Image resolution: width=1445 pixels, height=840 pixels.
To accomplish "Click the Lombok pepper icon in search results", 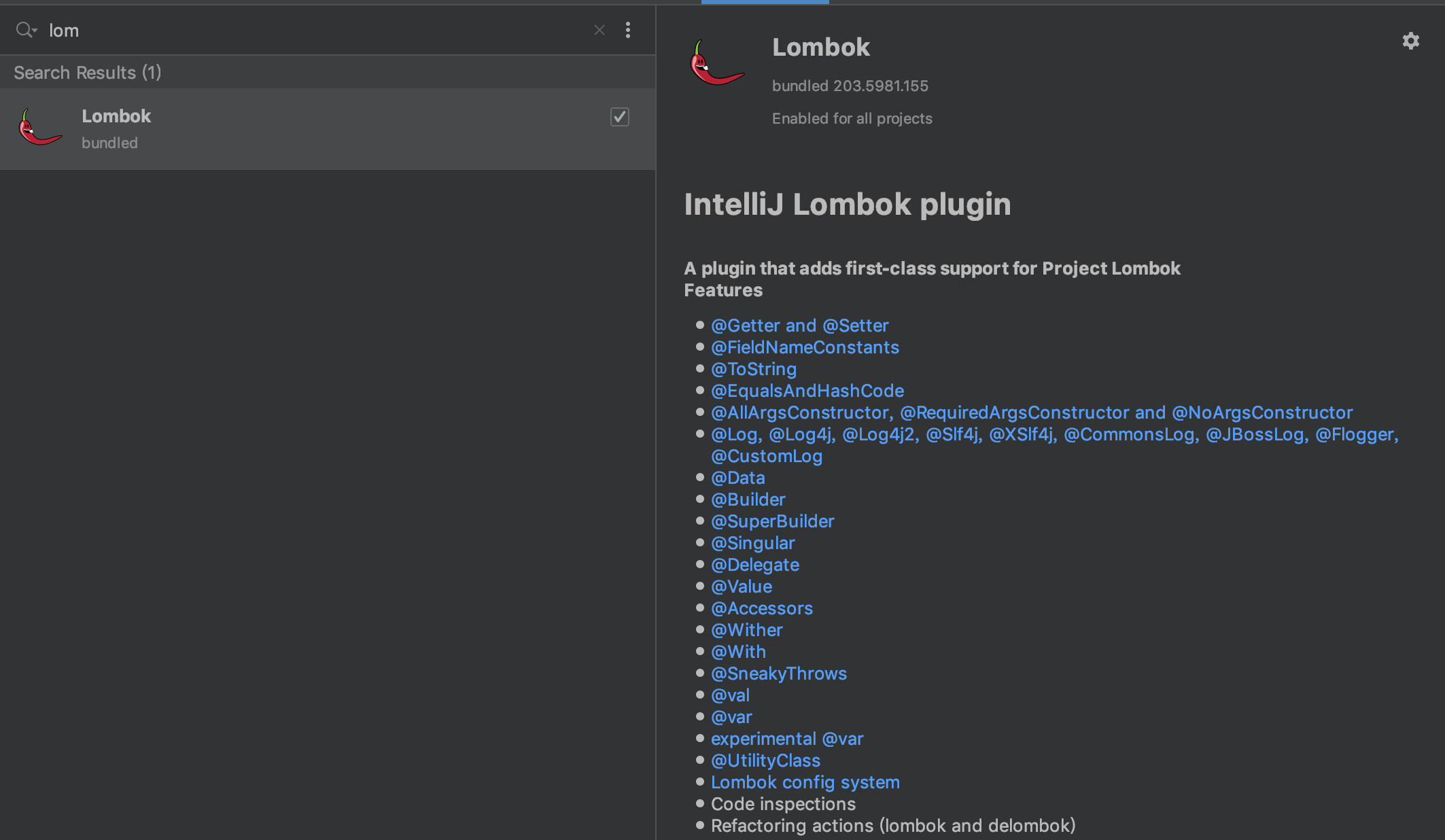I will (x=40, y=128).
